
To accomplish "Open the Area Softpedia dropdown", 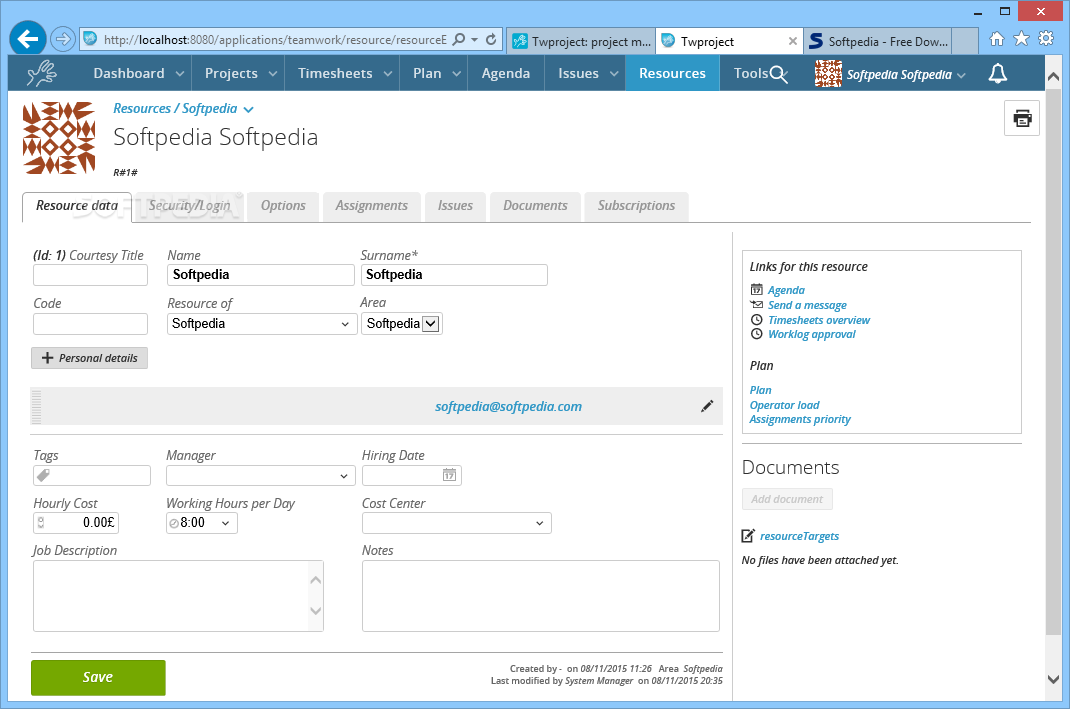I will (x=401, y=323).
